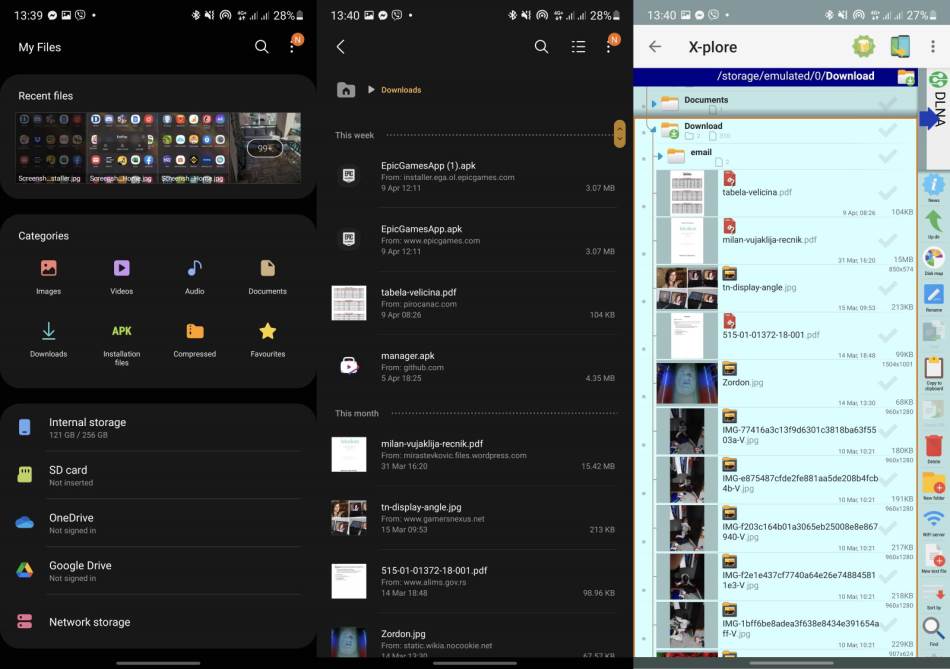The width and height of the screenshot is (950, 669).
Task: Open Favourites category
Action: coord(267,340)
